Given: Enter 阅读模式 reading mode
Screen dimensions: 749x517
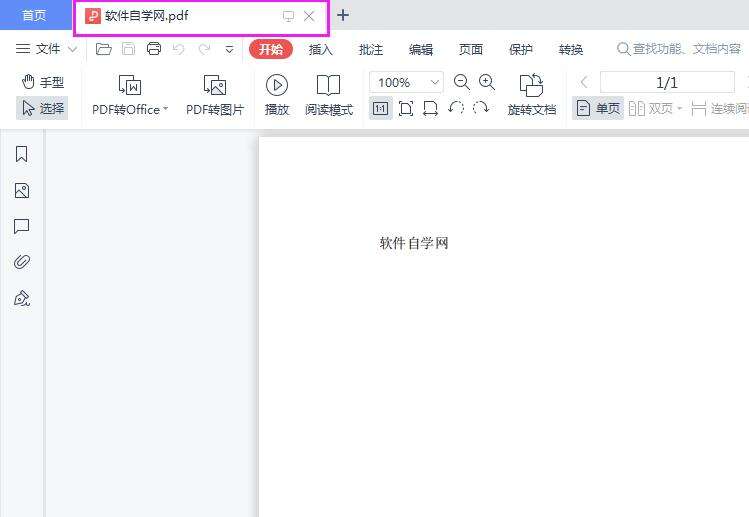Looking at the screenshot, I should (329, 95).
